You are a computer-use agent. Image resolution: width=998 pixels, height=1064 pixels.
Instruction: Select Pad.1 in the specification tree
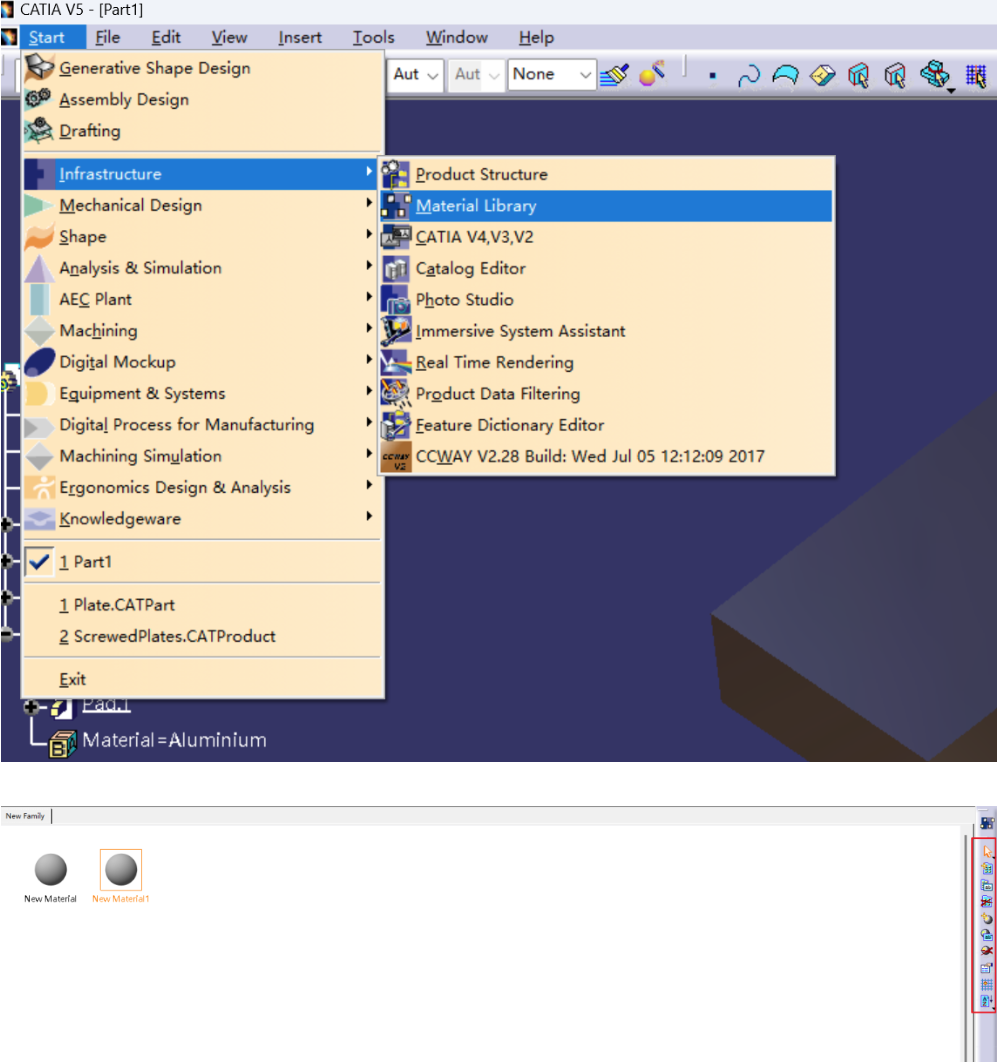tap(106, 704)
